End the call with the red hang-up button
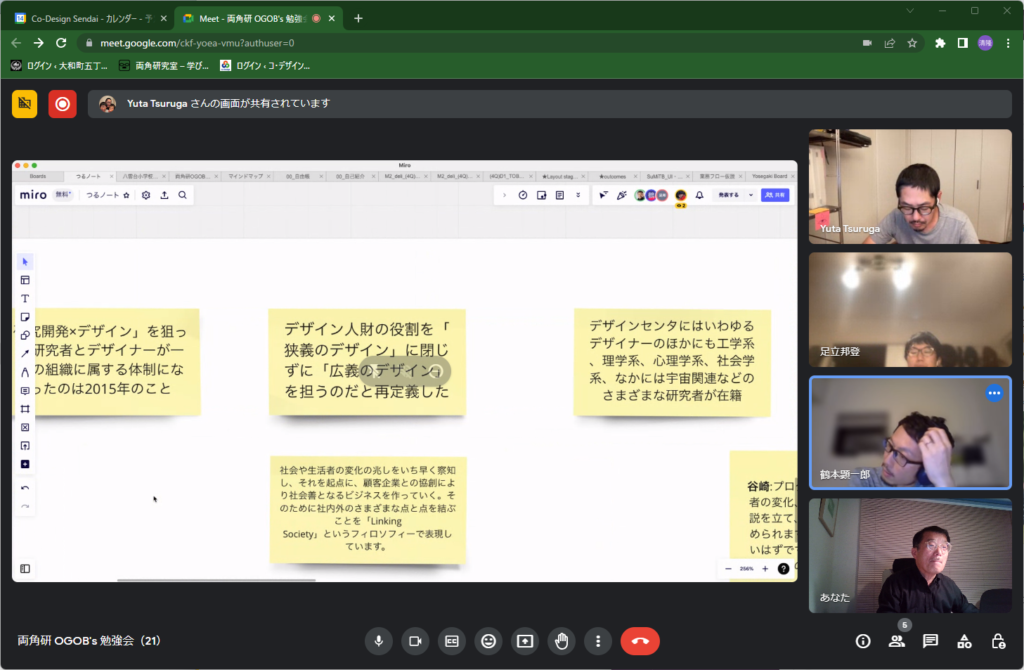 (x=640, y=641)
